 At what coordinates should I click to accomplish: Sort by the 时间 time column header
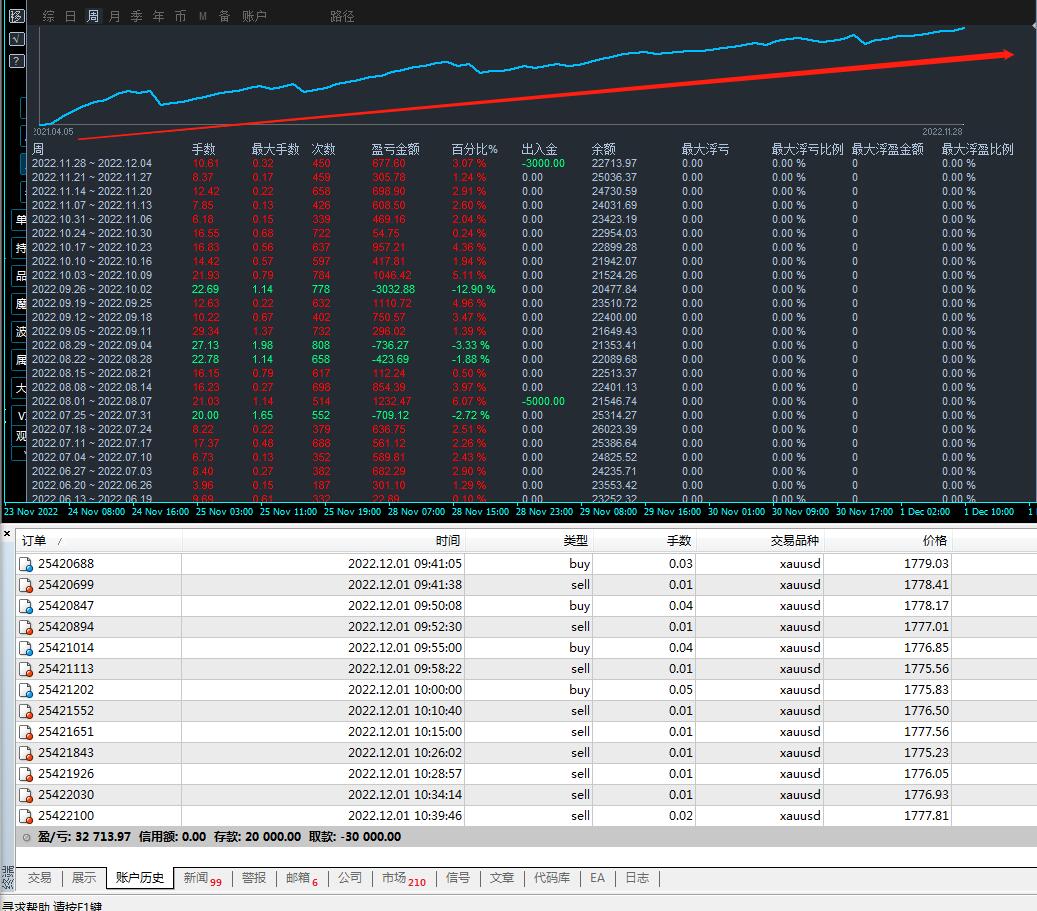tap(448, 541)
